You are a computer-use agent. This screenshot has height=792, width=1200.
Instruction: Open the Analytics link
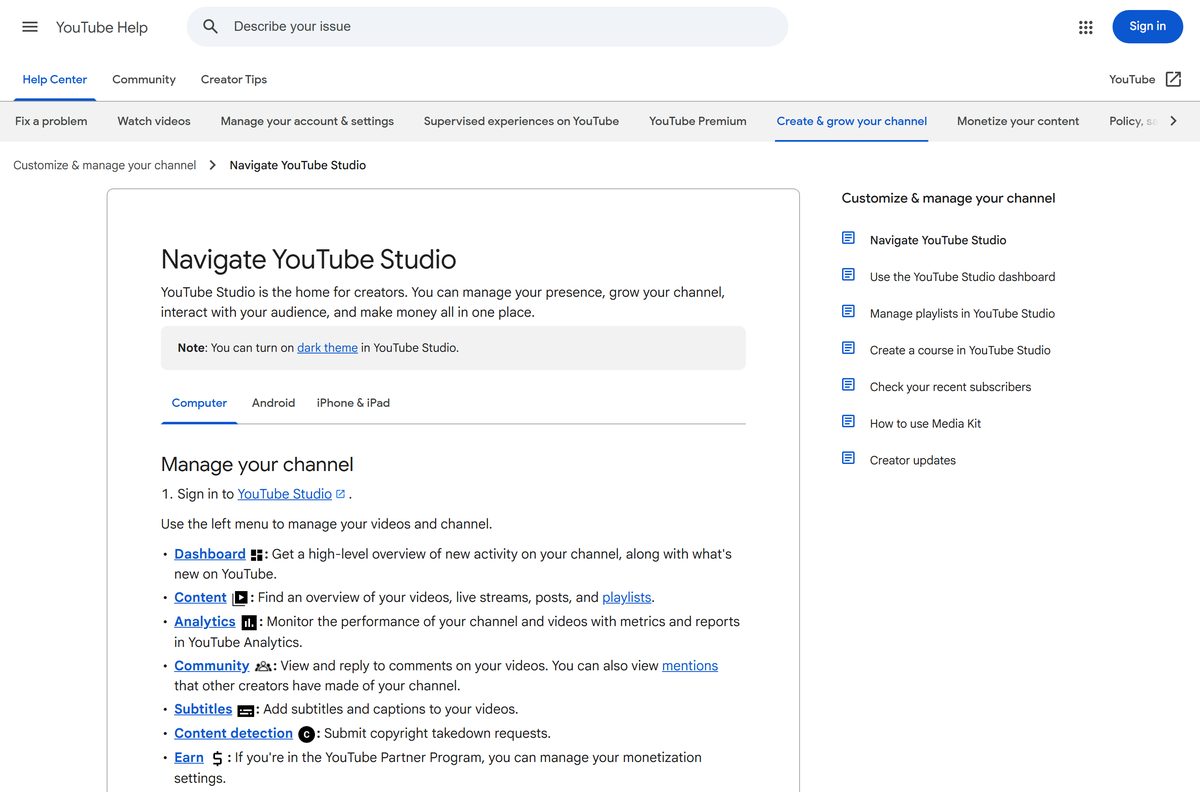point(205,622)
